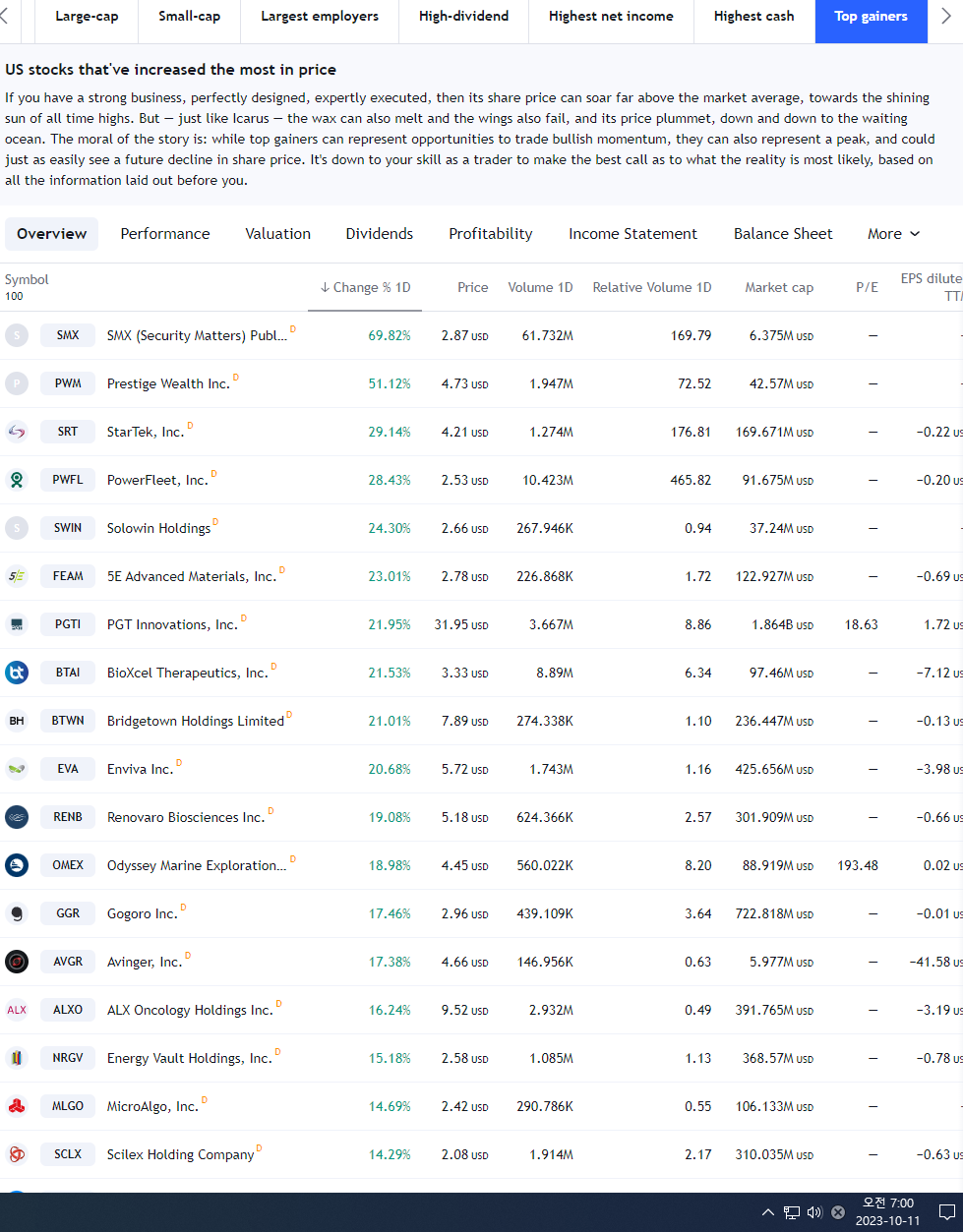Open Scilex Holding Company link
This screenshot has width=963, height=1232.
(x=180, y=1155)
